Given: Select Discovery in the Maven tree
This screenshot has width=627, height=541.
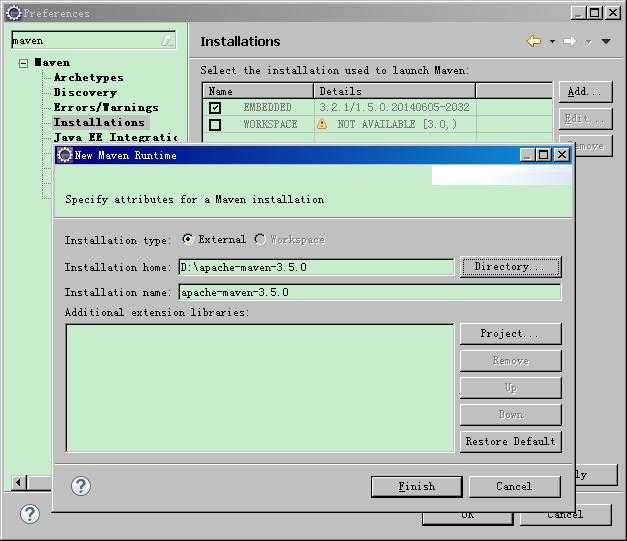Looking at the screenshot, I should (x=85, y=92).
